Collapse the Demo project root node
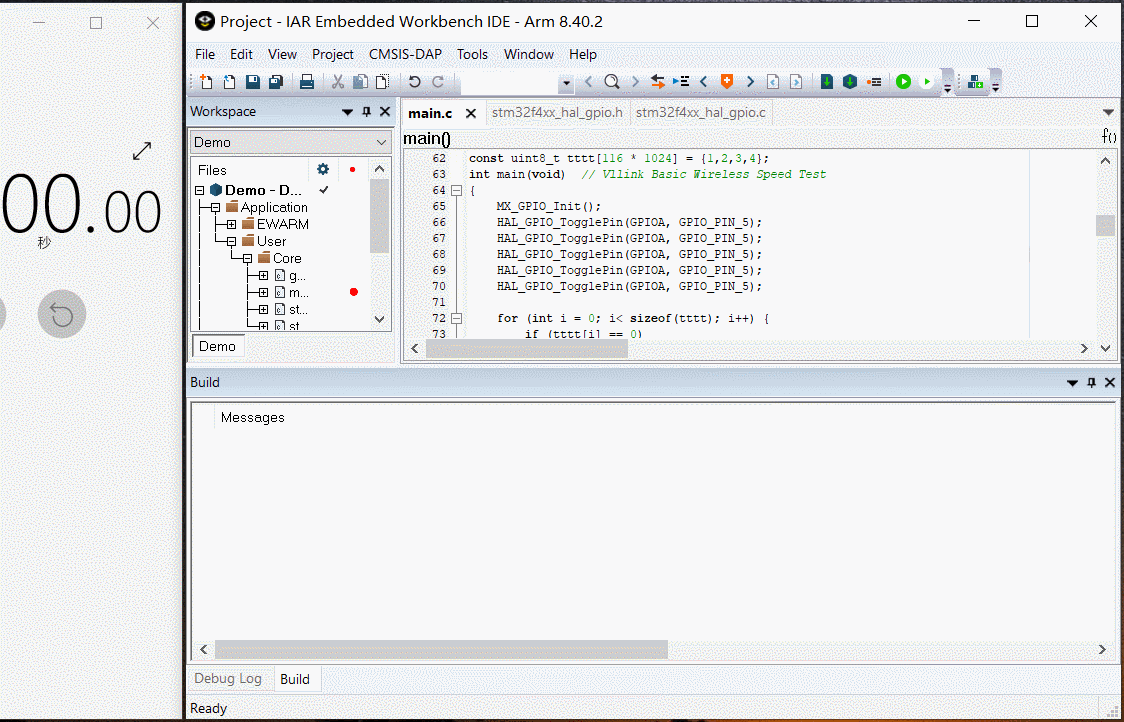Screen dimensions: 1124x722 [200, 190]
